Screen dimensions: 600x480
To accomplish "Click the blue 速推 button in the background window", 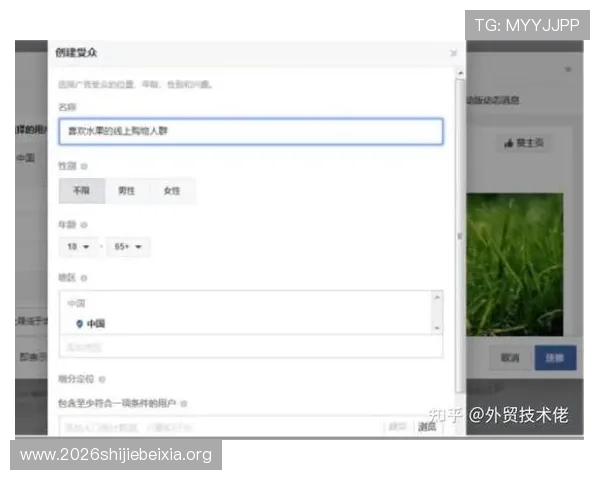I will [555, 358].
